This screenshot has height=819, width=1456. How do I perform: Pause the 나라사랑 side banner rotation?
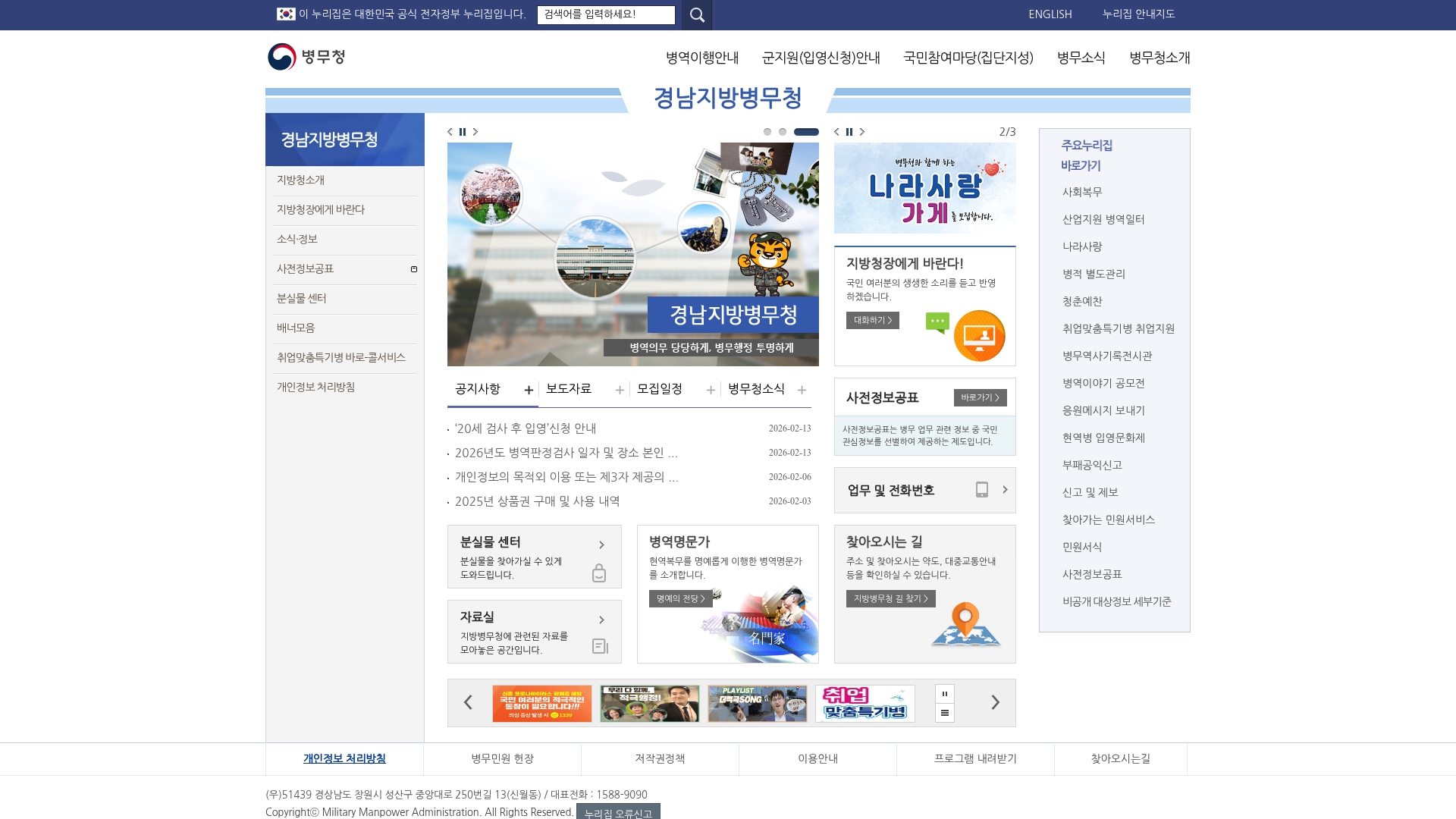(849, 131)
